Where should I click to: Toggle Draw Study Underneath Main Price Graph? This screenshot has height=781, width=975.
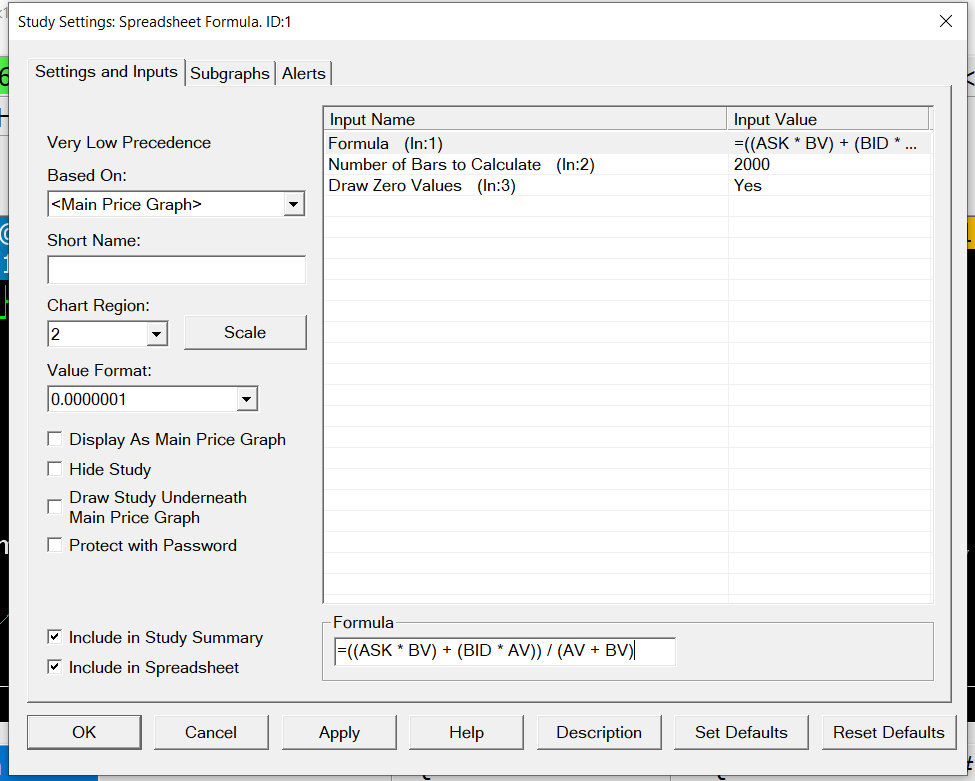(x=55, y=507)
